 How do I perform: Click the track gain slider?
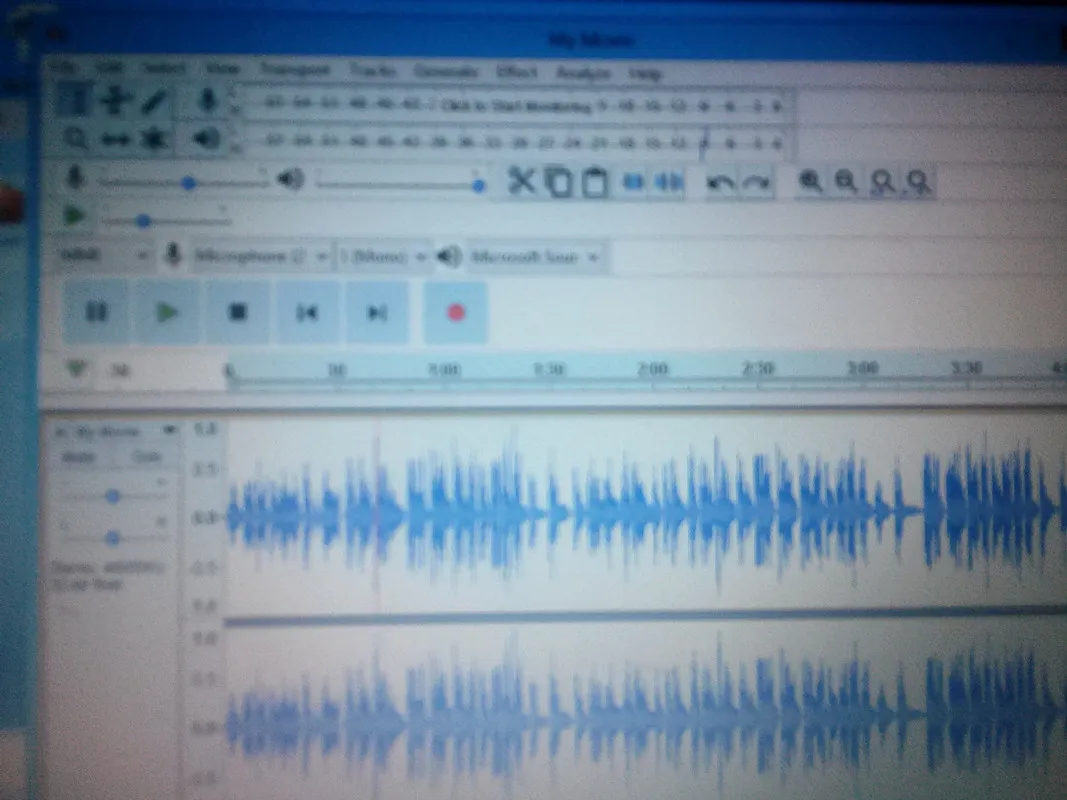tap(113, 497)
